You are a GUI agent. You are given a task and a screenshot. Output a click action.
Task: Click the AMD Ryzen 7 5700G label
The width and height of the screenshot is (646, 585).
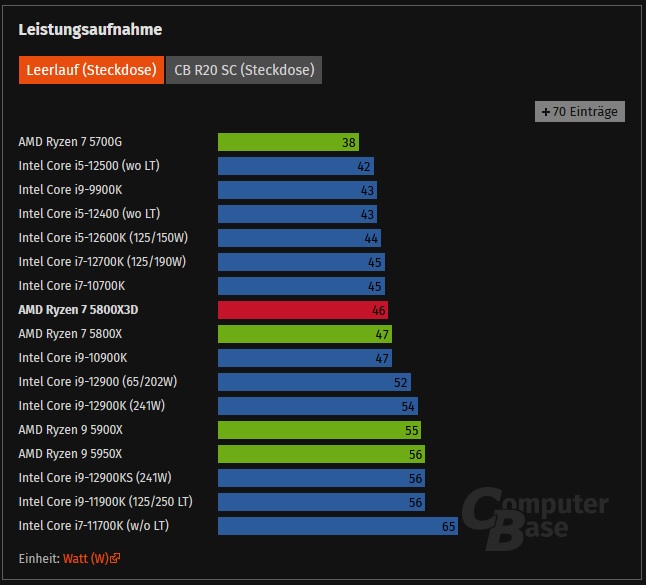[70, 142]
